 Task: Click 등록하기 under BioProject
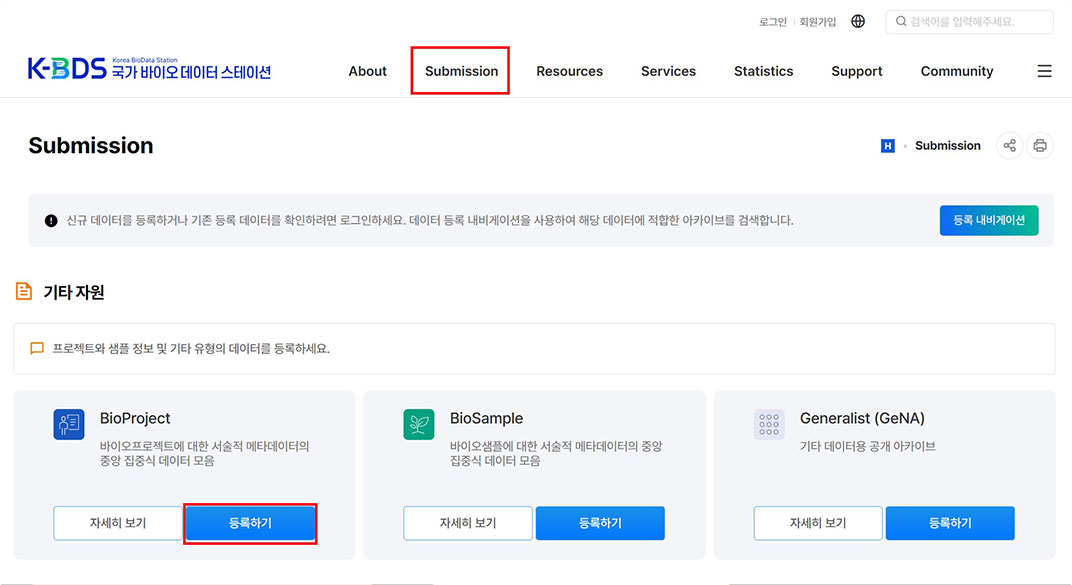(x=250, y=522)
